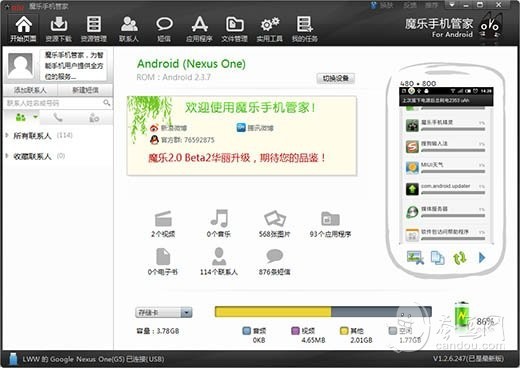Image resolution: width=520 pixels, height=368 pixels.
Task: Click the Android (Nexus One) device title
Action: [191, 63]
